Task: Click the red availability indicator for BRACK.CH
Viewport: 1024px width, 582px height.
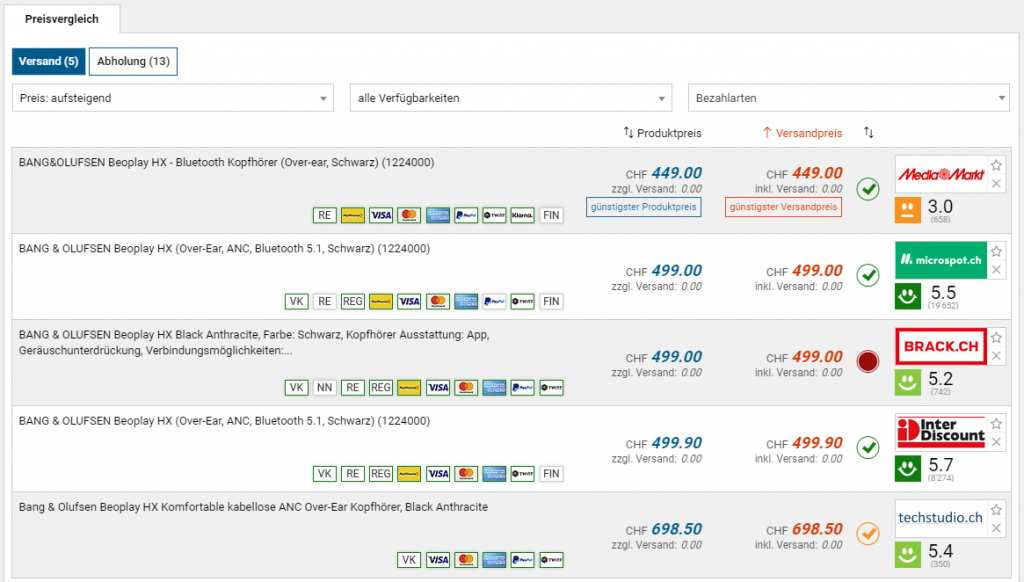Action: 868,360
